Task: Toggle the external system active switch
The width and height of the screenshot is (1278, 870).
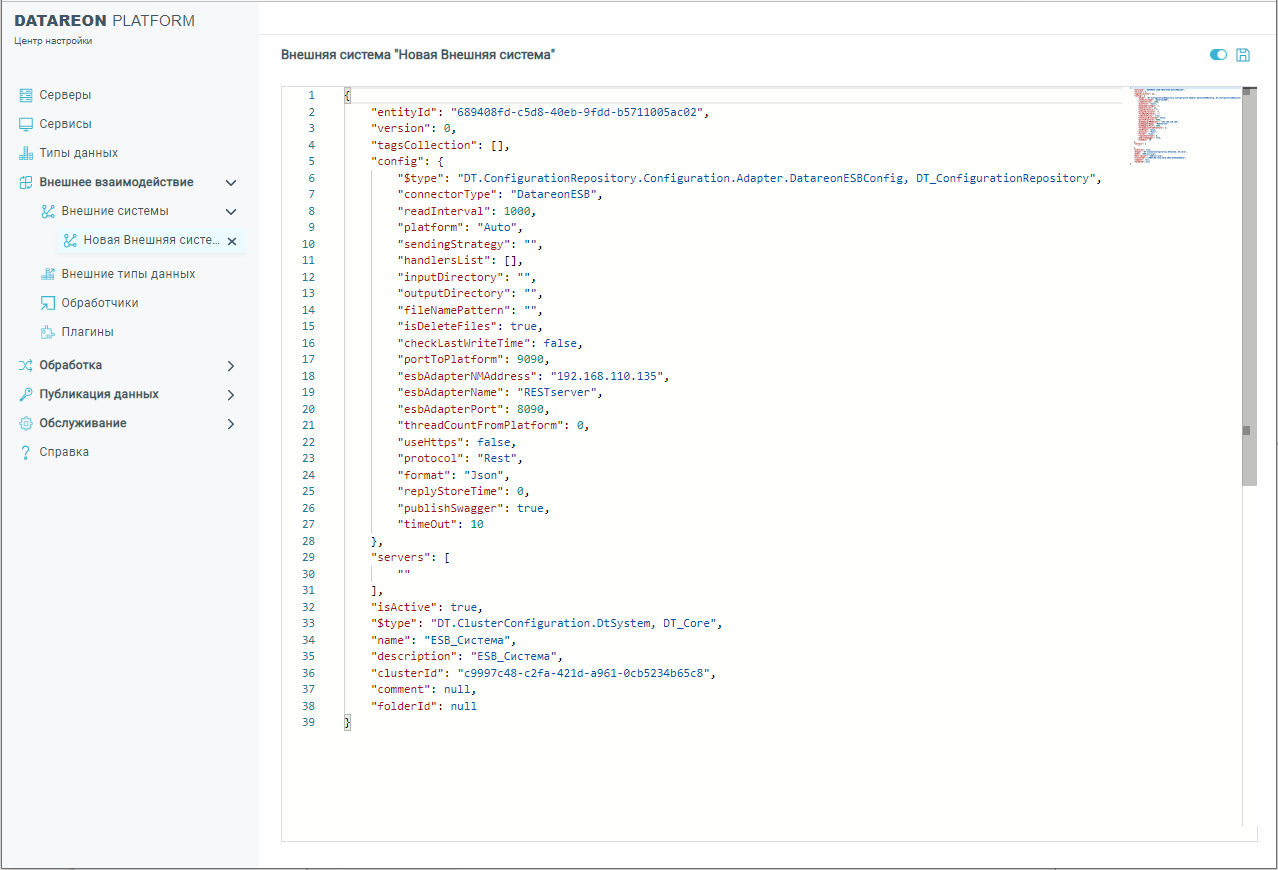Action: tap(1218, 55)
